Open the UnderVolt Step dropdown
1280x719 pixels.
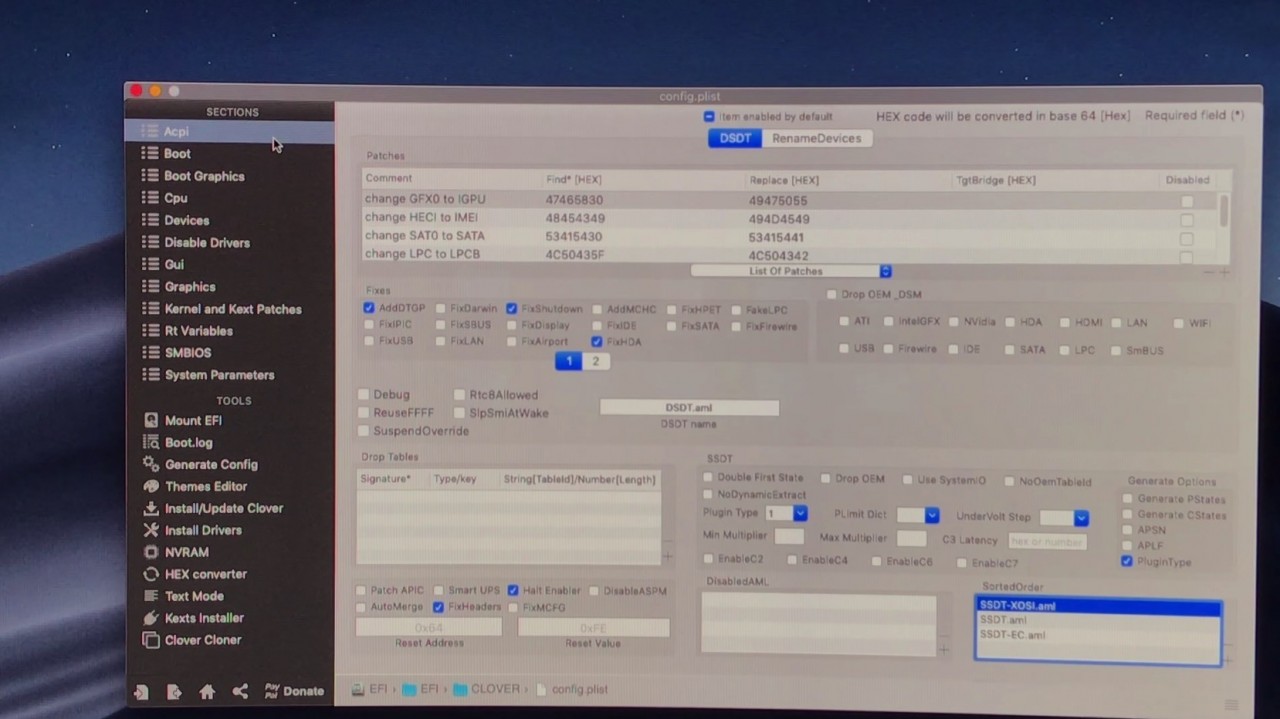click(1063, 517)
